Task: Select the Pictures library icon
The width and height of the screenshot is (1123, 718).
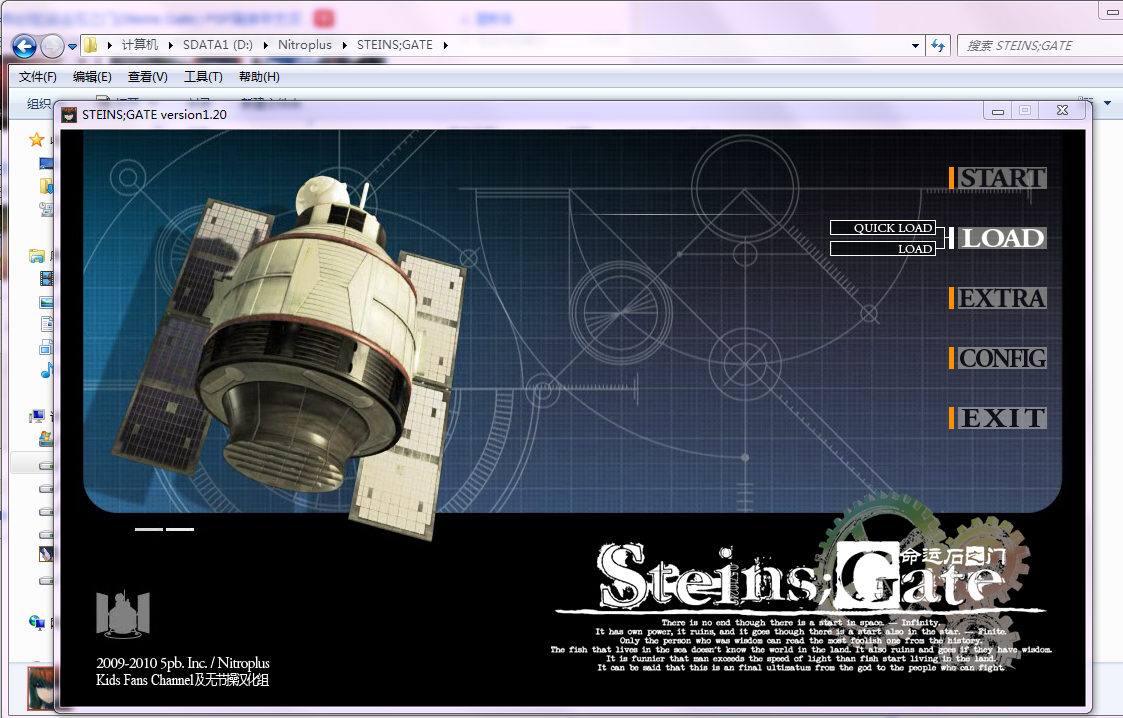Action: tap(47, 302)
